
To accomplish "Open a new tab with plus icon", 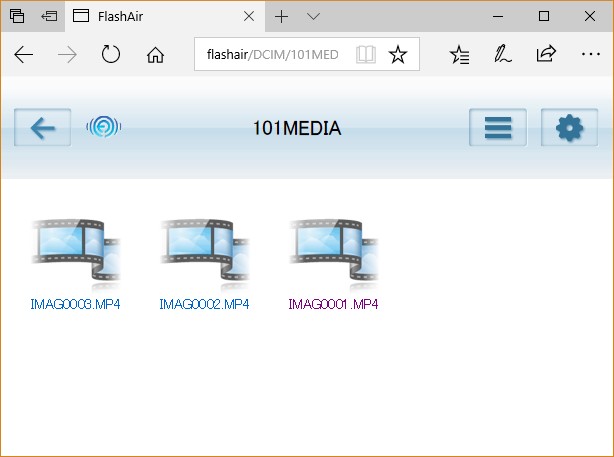I will [x=281, y=16].
